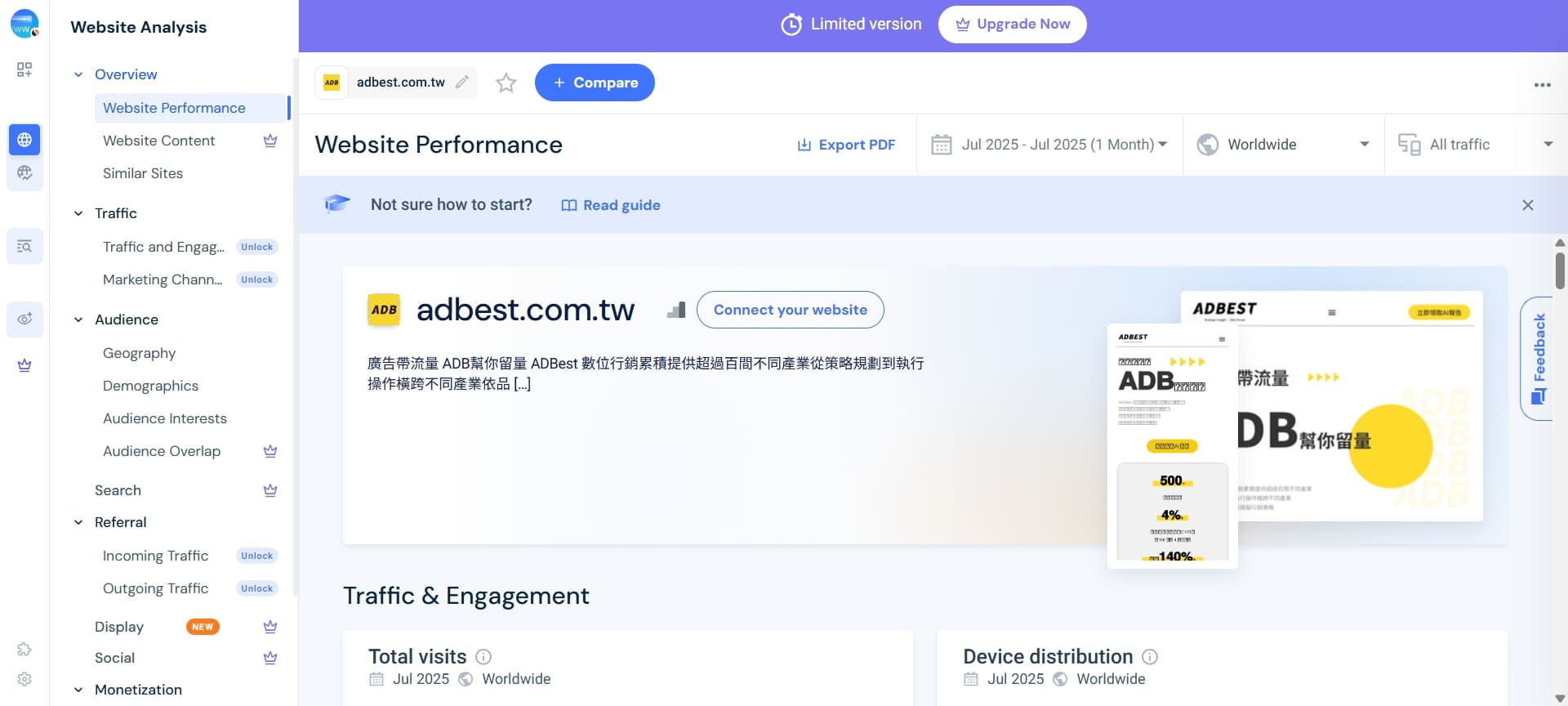The width and height of the screenshot is (1568, 706).
Task: Click the crown icon next to Website Content
Action: pos(270,141)
